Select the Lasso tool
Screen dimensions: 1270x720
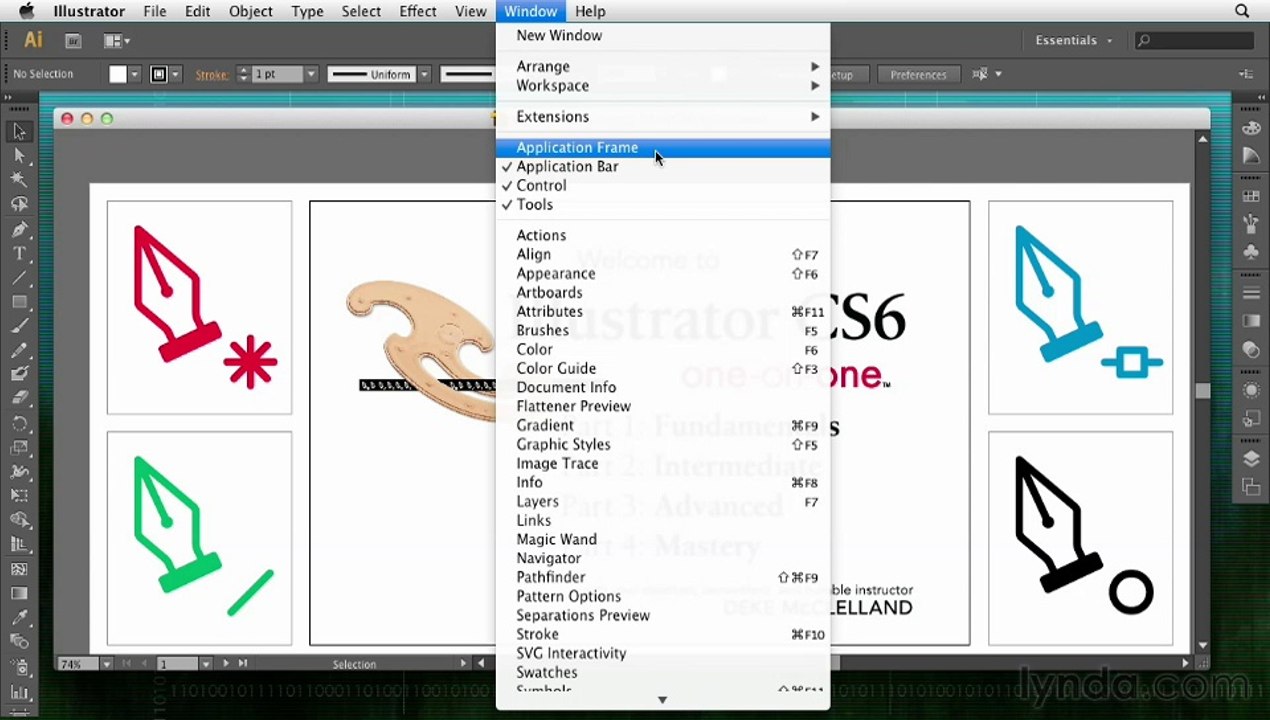point(19,204)
